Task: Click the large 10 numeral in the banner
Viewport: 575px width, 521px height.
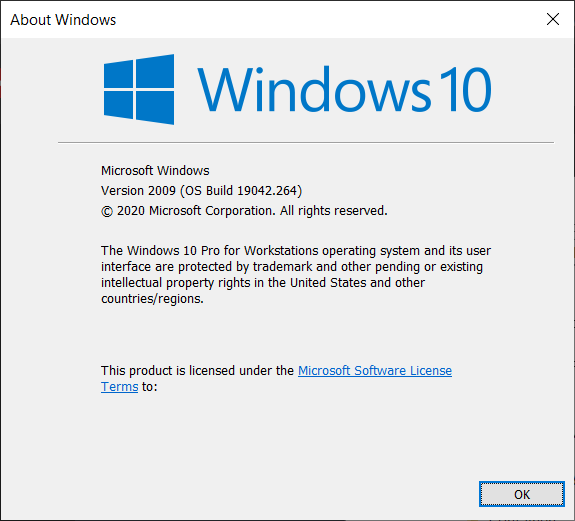Action: 465,89
